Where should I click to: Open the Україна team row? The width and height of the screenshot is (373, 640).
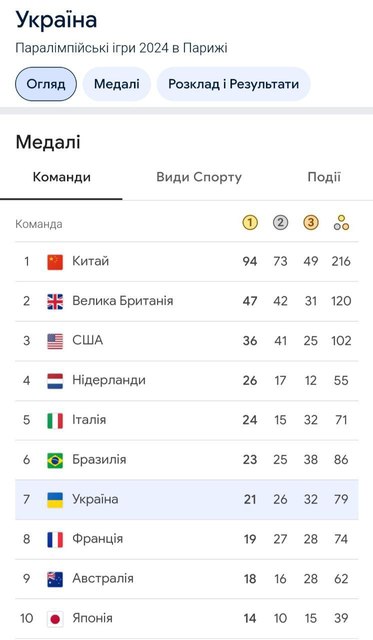pyautogui.click(x=187, y=500)
